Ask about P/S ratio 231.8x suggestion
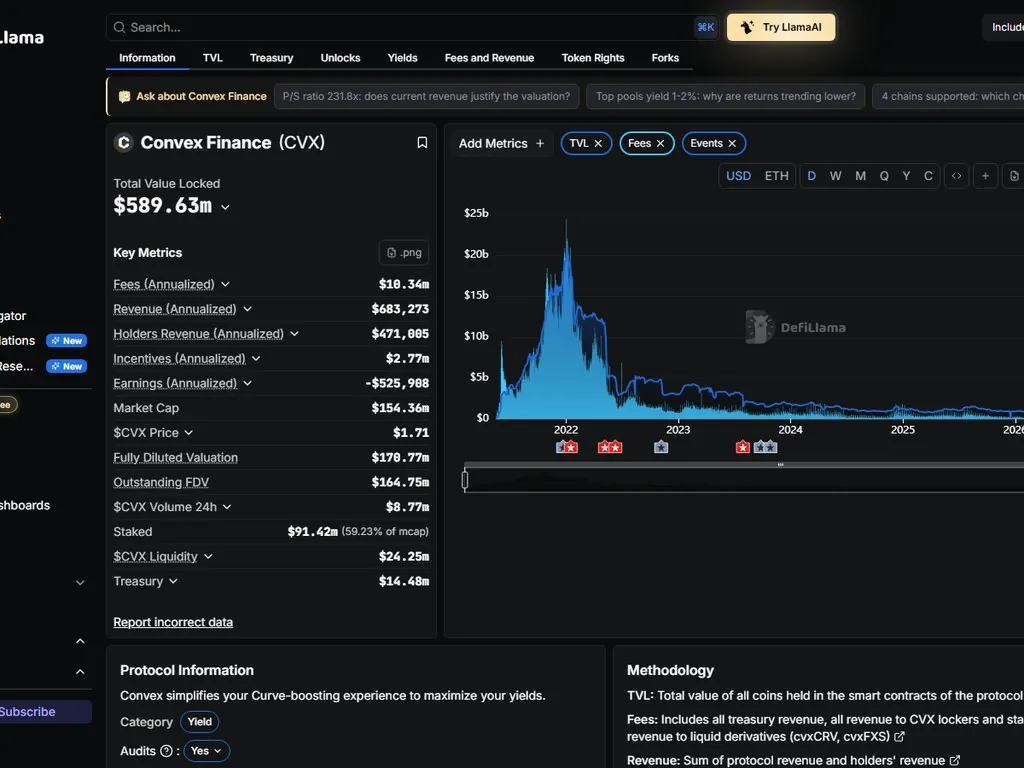 426,97
